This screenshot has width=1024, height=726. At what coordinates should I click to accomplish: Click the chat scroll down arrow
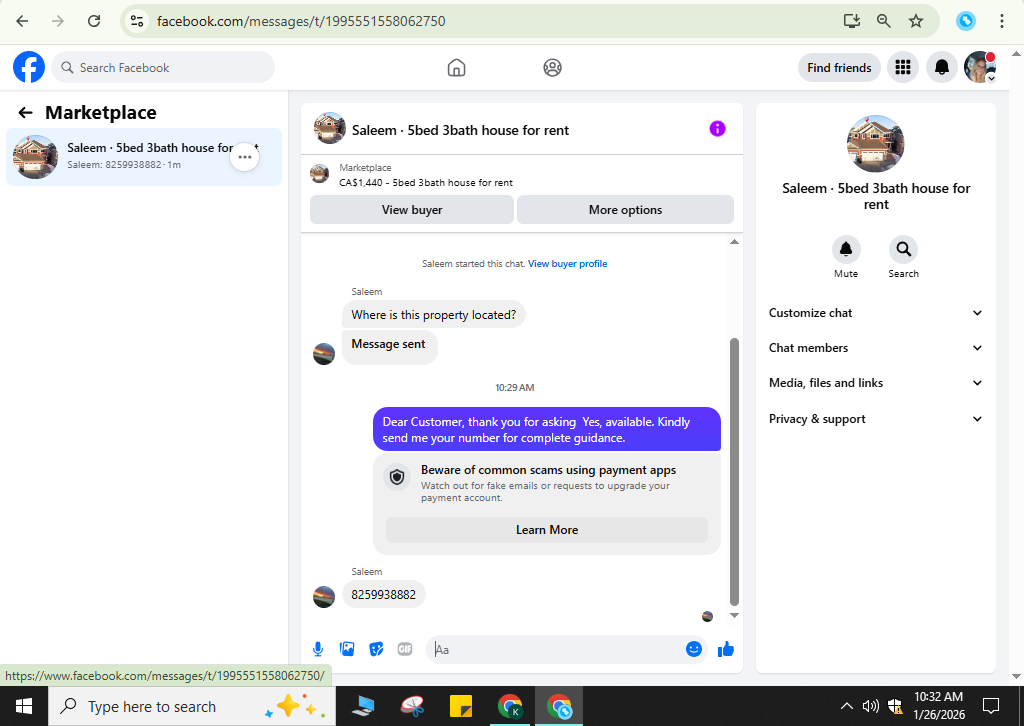[x=734, y=615]
